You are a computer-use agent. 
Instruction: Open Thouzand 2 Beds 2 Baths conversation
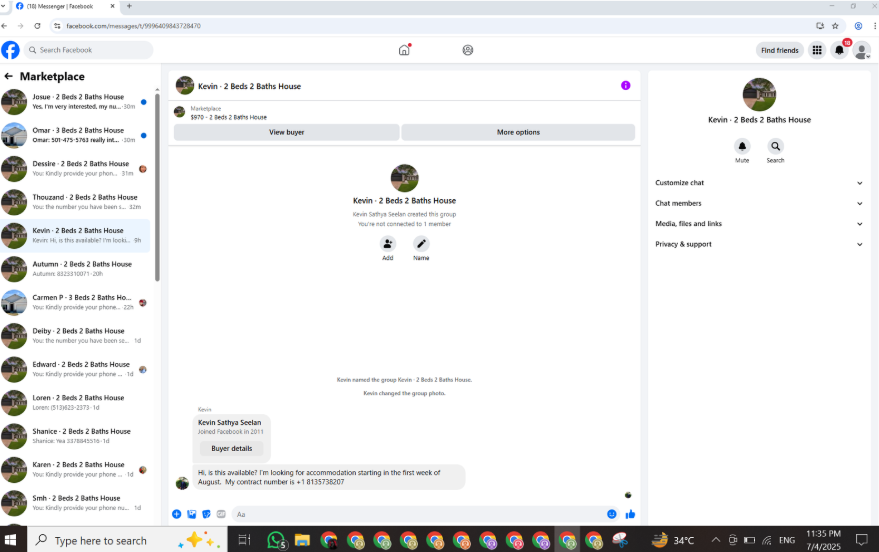(x=75, y=202)
